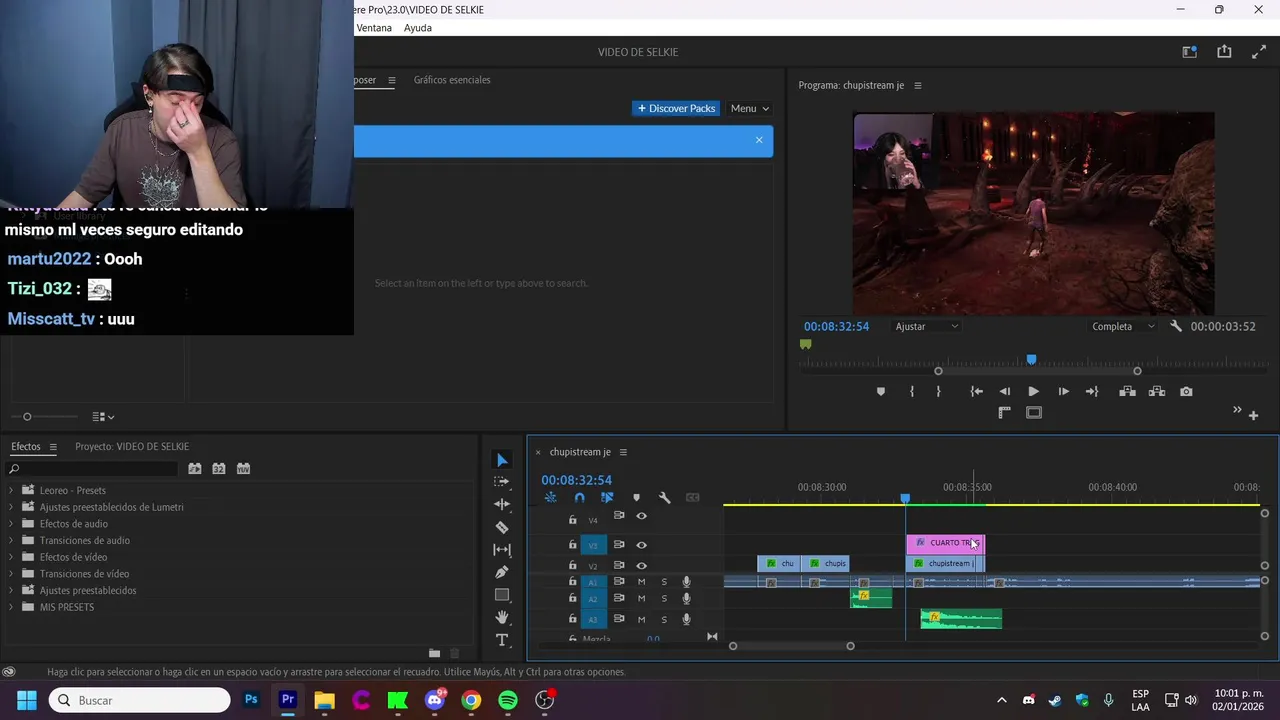Click the Discover Packs button
Screen dimensions: 1280x720
pos(677,108)
